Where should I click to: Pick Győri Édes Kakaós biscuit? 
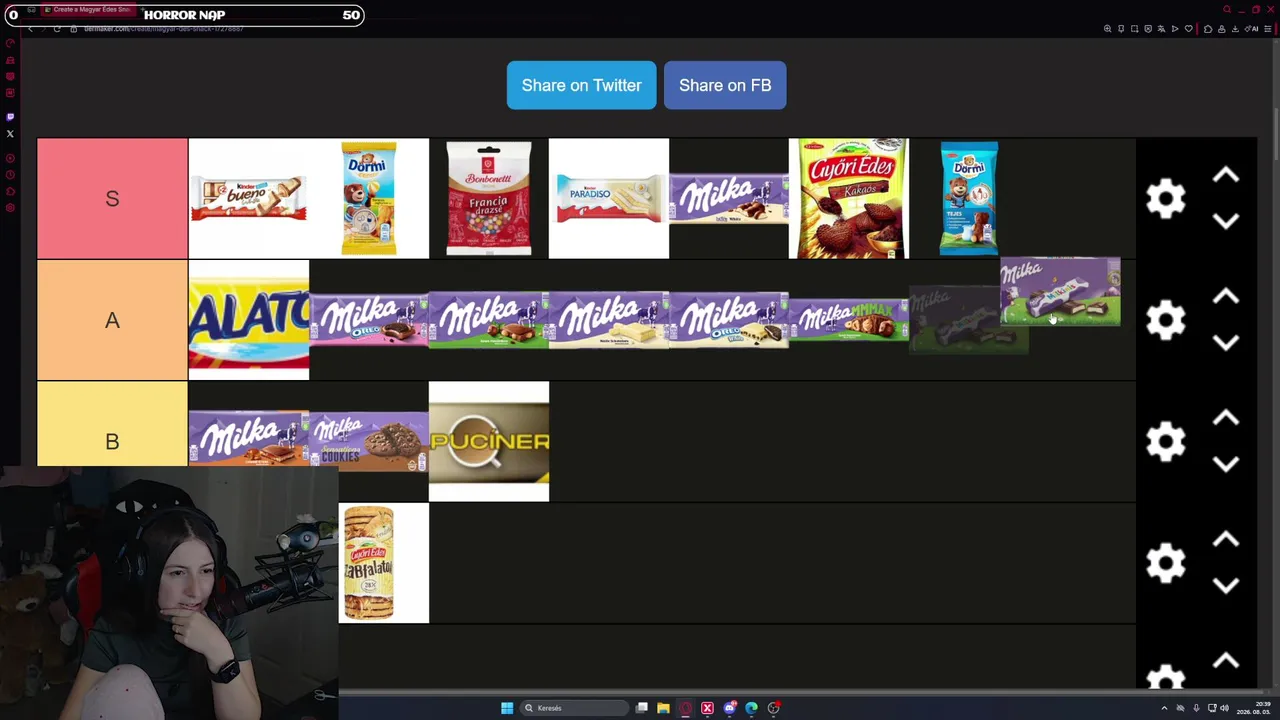click(x=849, y=198)
